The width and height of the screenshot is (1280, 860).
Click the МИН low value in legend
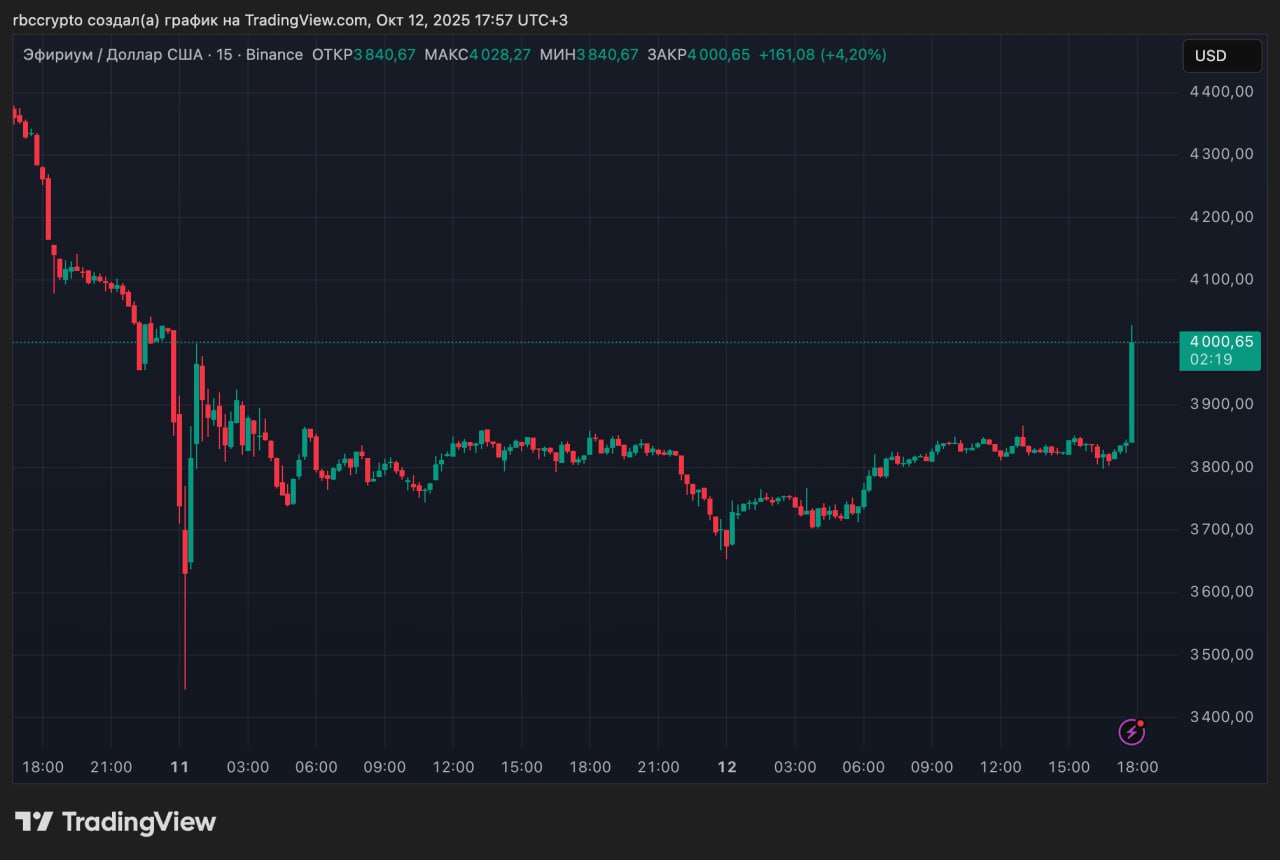coord(607,55)
